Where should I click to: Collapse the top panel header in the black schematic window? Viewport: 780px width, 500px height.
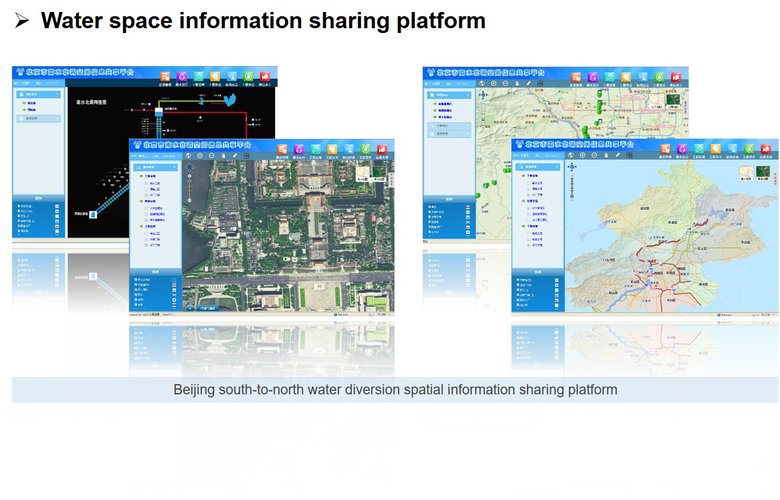39,94
